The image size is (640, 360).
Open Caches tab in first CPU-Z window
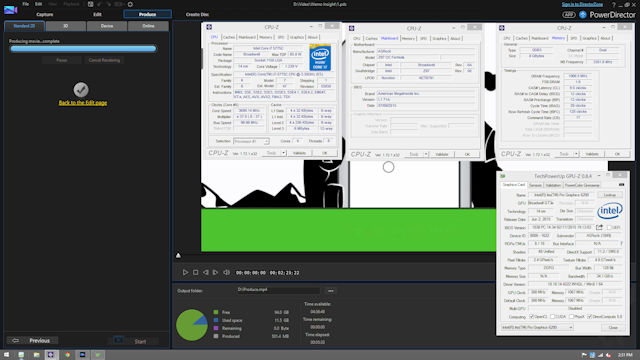pos(229,37)
